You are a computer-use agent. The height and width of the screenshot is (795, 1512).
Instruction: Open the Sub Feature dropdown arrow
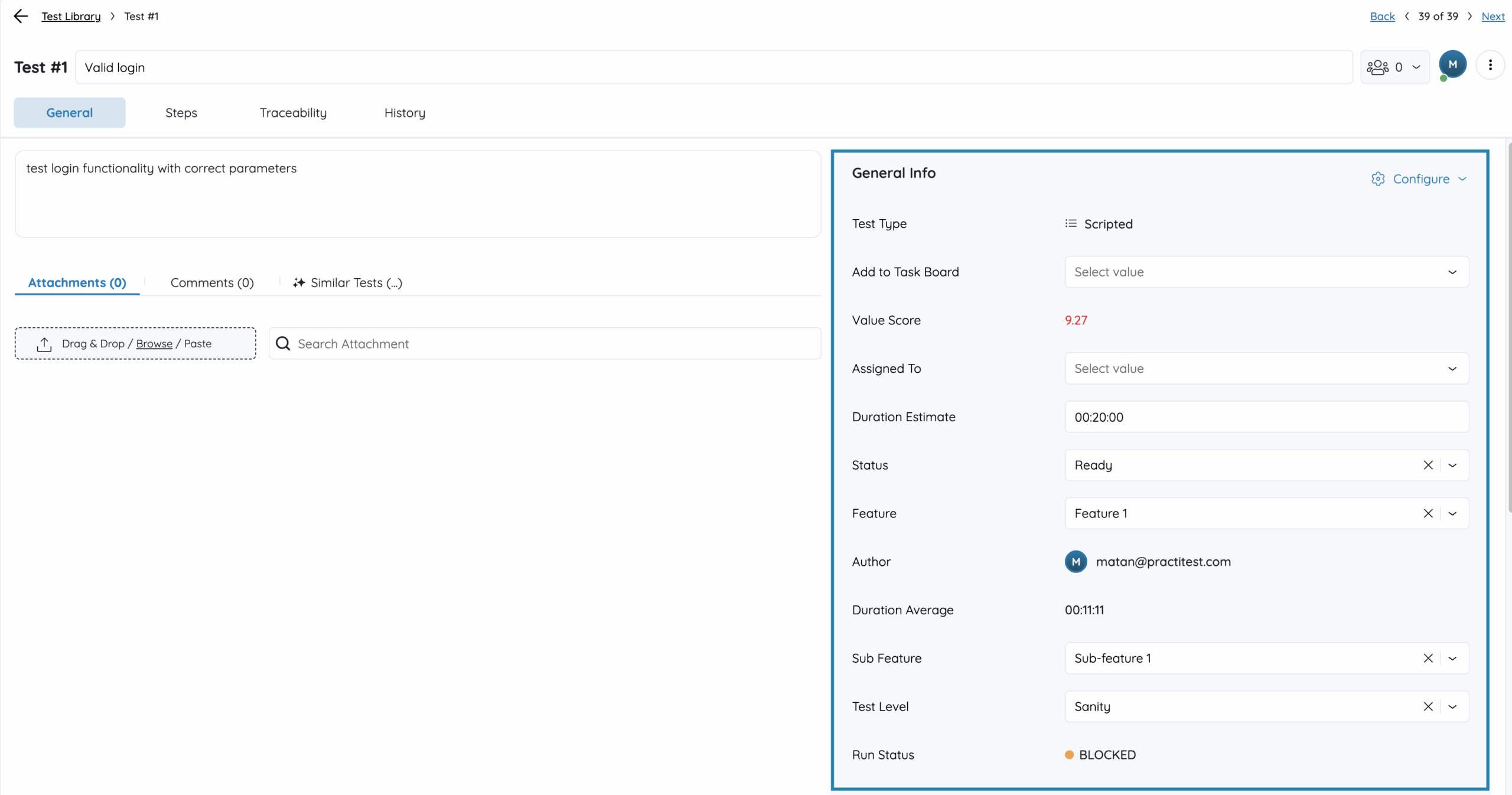click(x=1453, y=659)
